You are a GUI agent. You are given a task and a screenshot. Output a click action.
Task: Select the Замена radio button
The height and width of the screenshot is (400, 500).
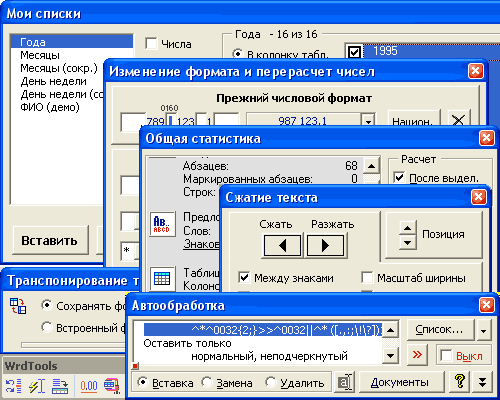tap(207, 382)
